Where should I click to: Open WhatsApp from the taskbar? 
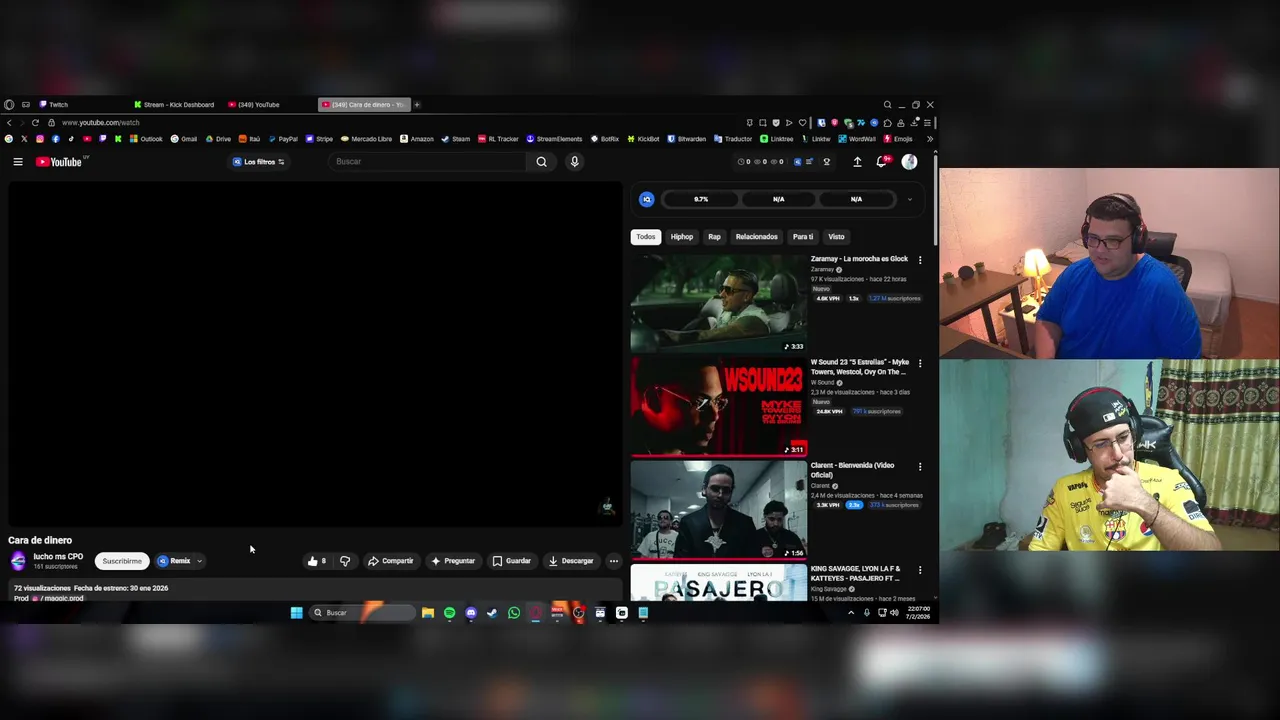[514, 613]
